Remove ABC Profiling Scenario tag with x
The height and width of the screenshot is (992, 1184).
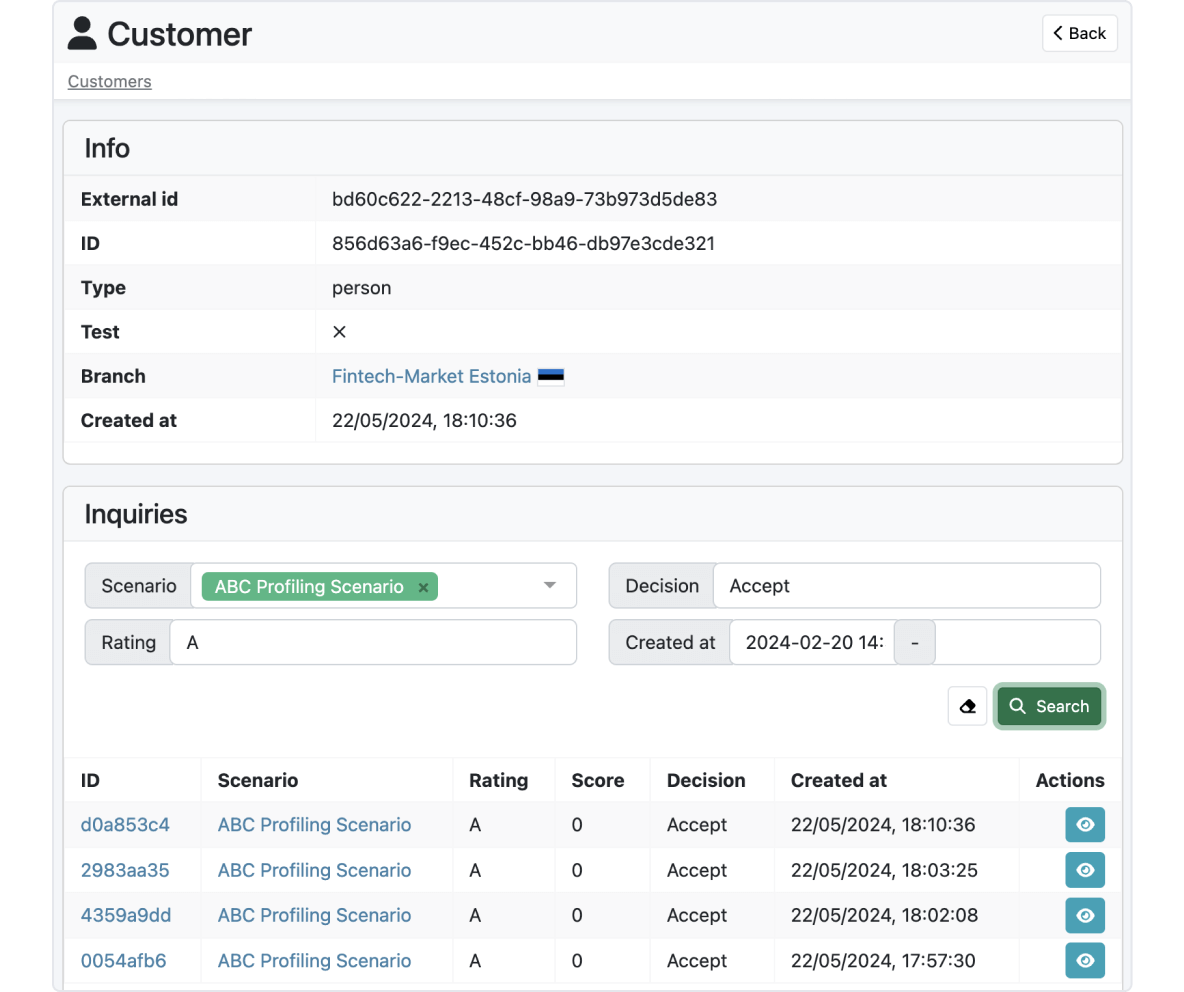[x=424, y=587]
